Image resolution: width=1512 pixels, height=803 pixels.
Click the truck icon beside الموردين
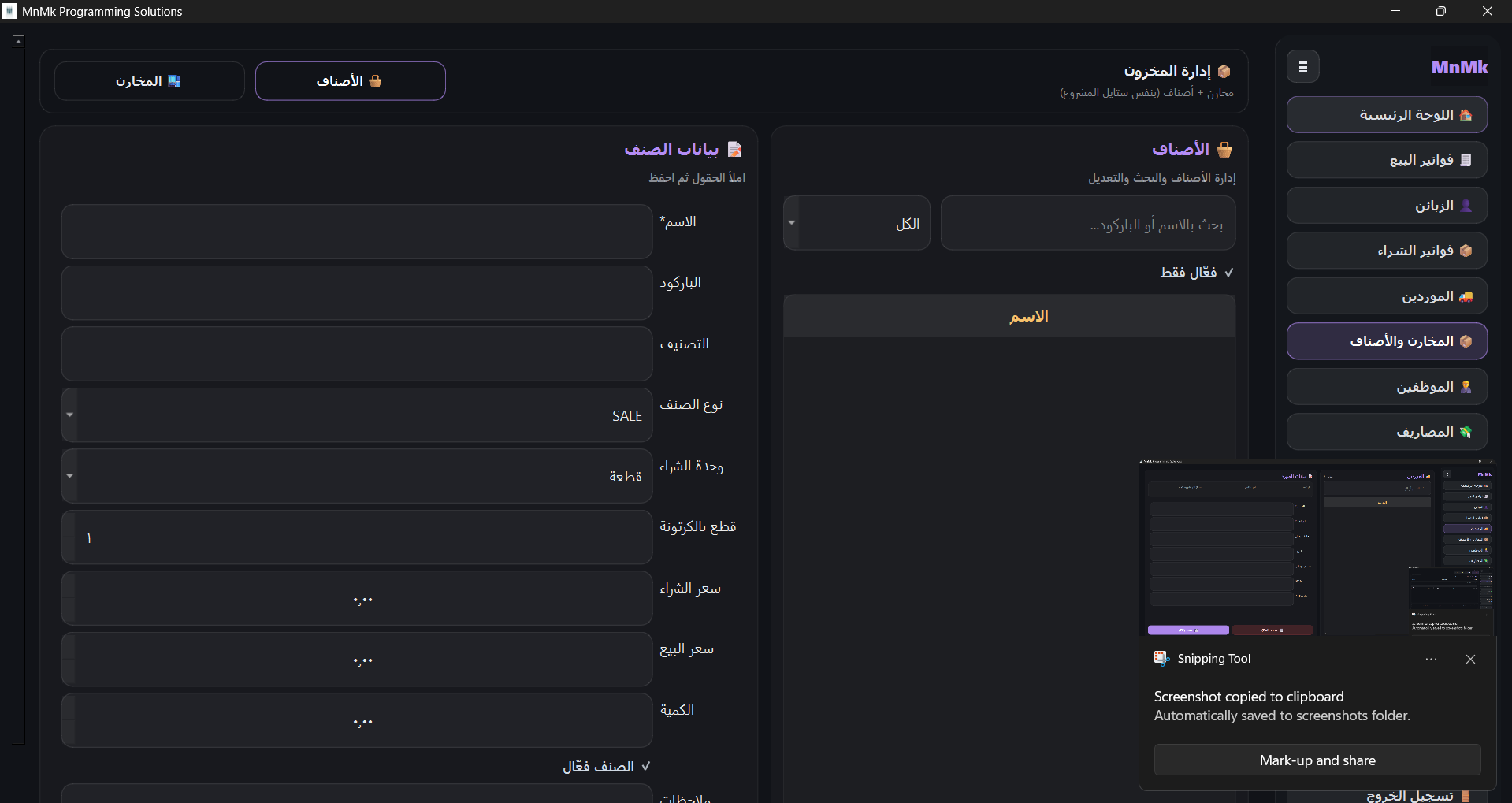(x=1466, y=296)
